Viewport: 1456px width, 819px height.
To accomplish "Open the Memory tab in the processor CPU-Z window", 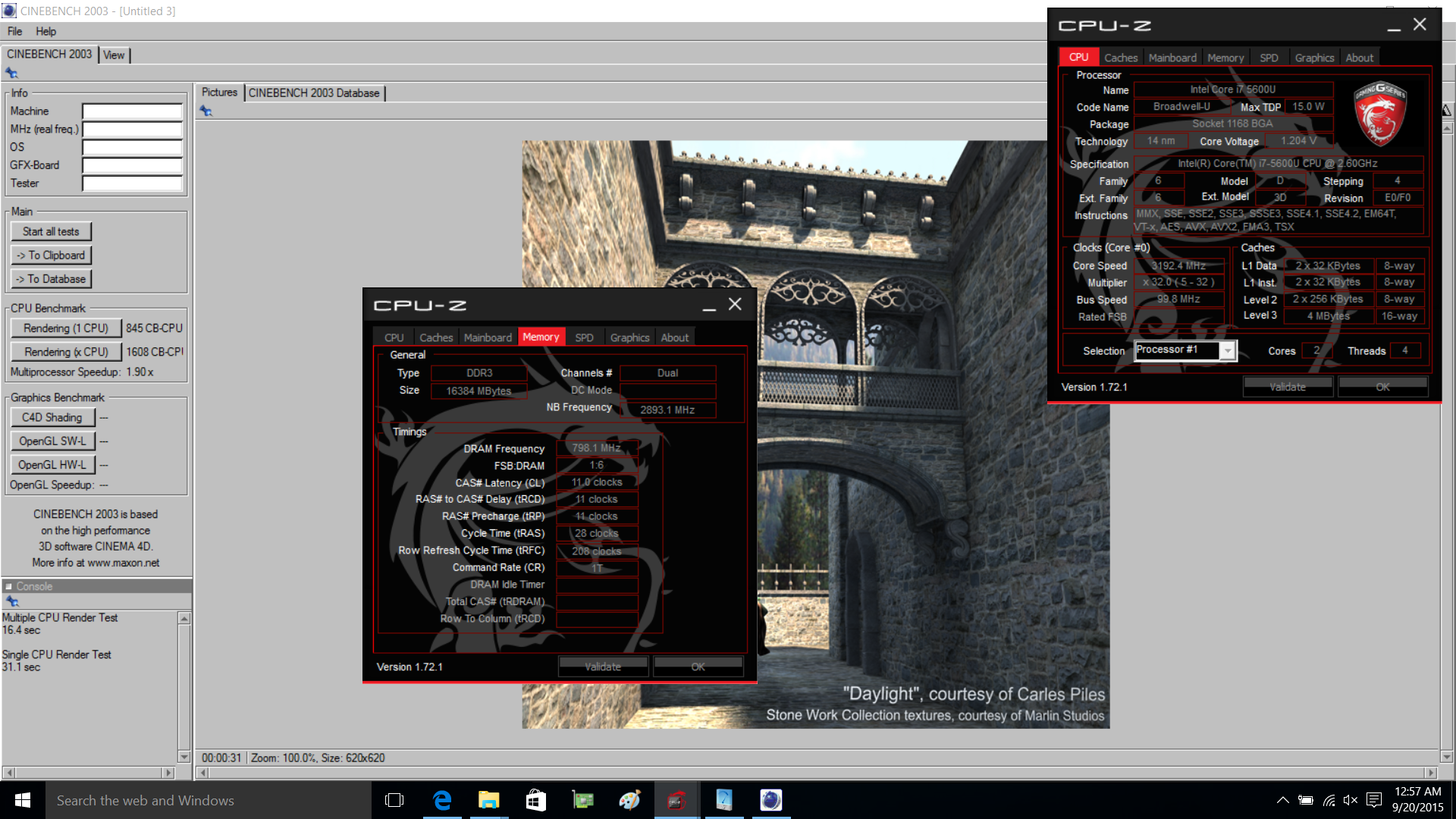I will pyautogui.click(x=1225, y=58).
